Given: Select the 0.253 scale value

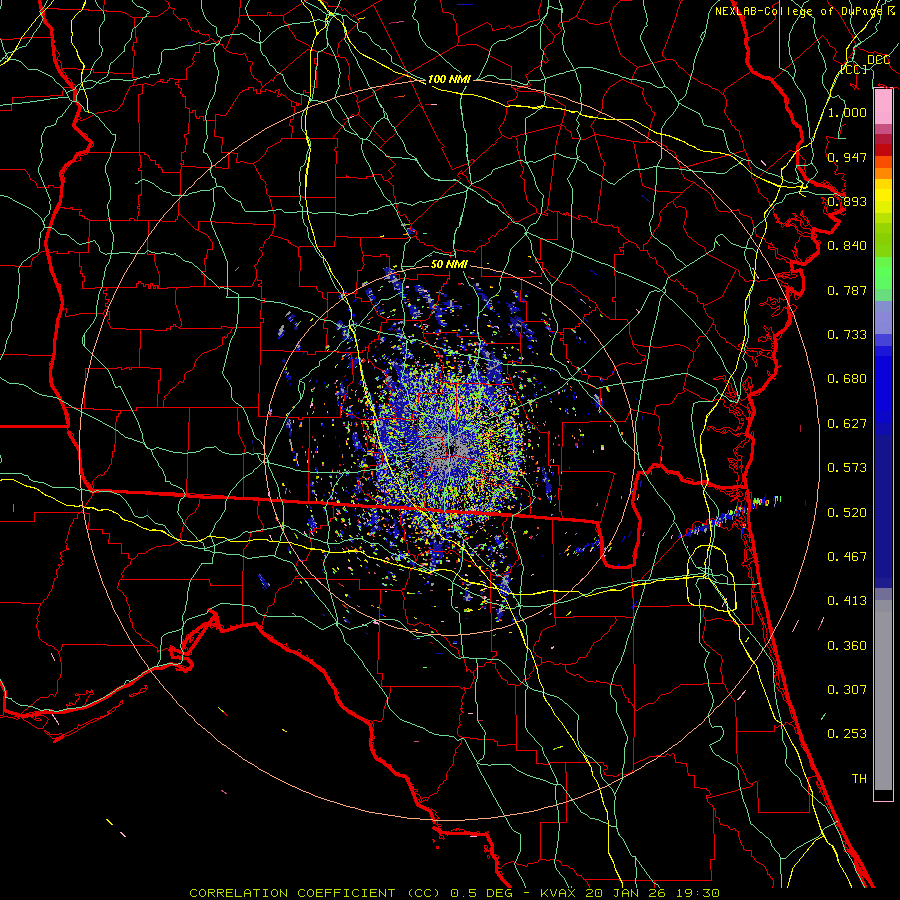Looking at the screenshot, I should [x=847, y=734].
